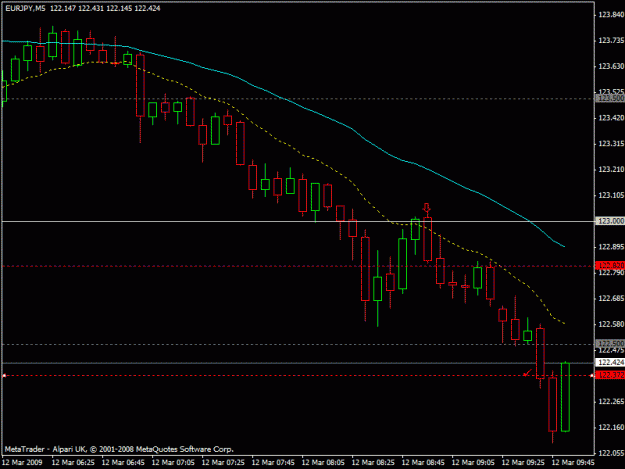
Task: Click the grey 123.500 level price tag
Action: [x=610, y=98]
